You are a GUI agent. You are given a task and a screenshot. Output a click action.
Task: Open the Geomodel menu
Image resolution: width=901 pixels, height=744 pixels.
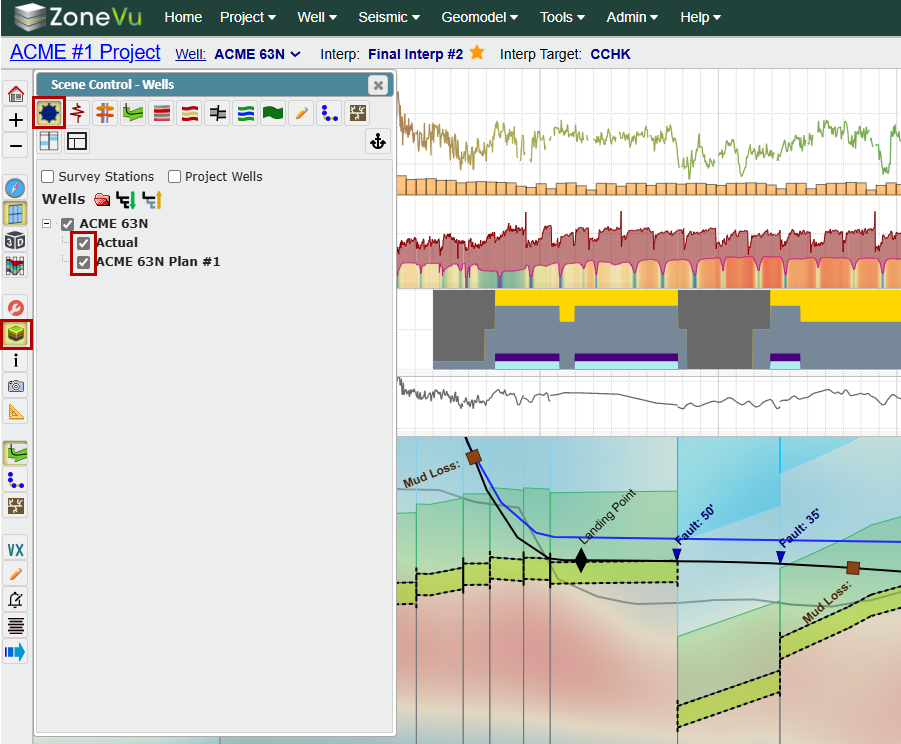[479, 17]
